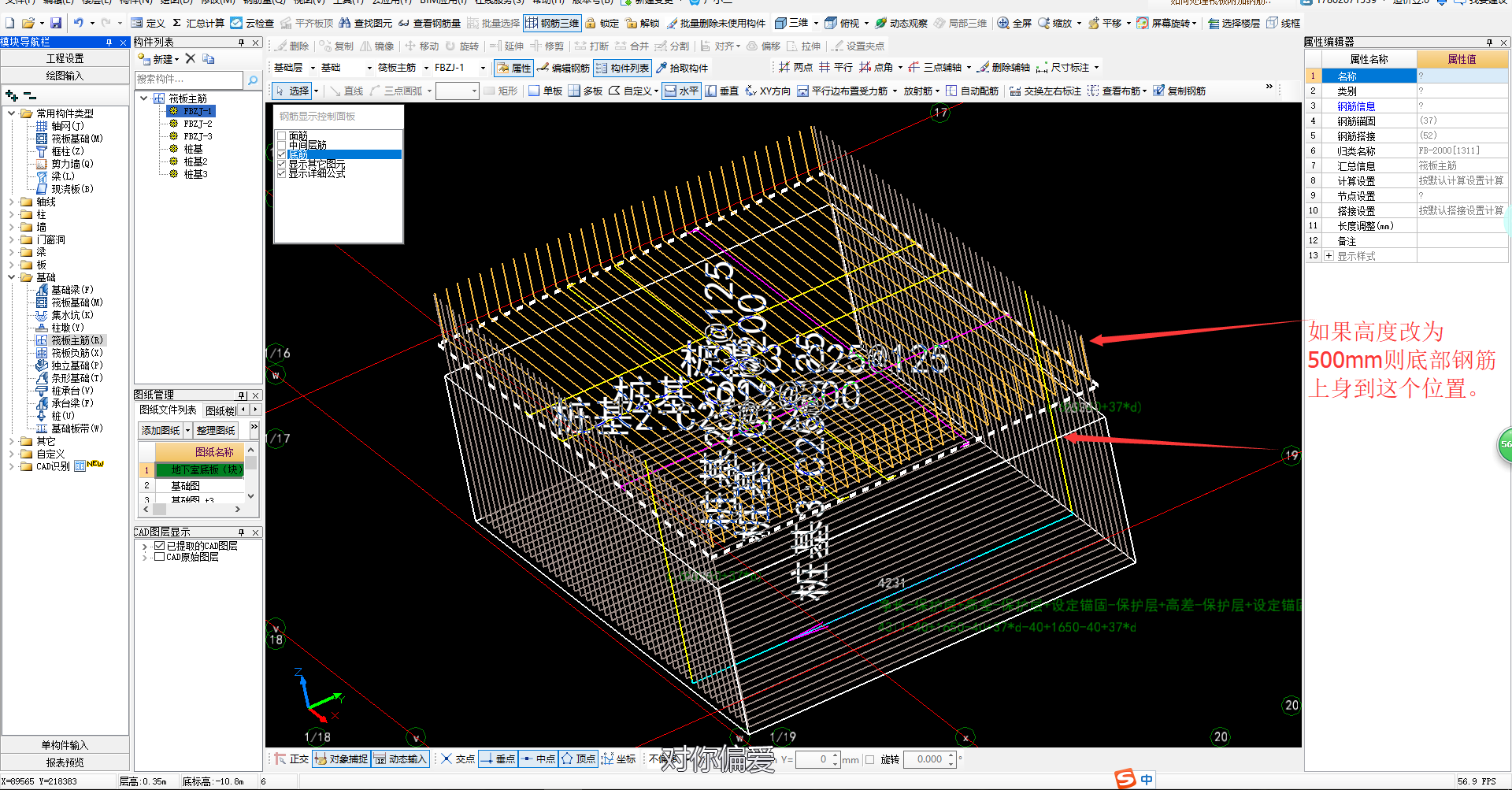Click the 解锁 unlock icon
1512x790 pixels.
pos(631,23)
